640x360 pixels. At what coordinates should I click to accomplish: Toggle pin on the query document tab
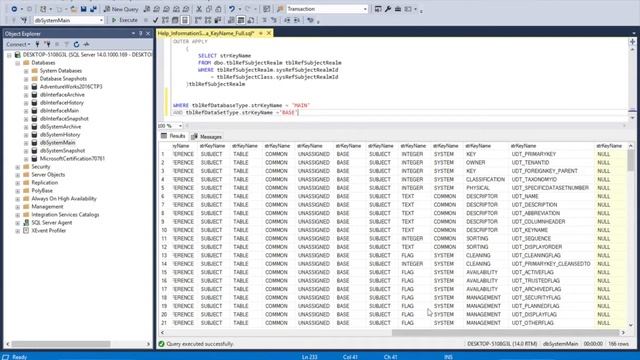tap(261, 33)
